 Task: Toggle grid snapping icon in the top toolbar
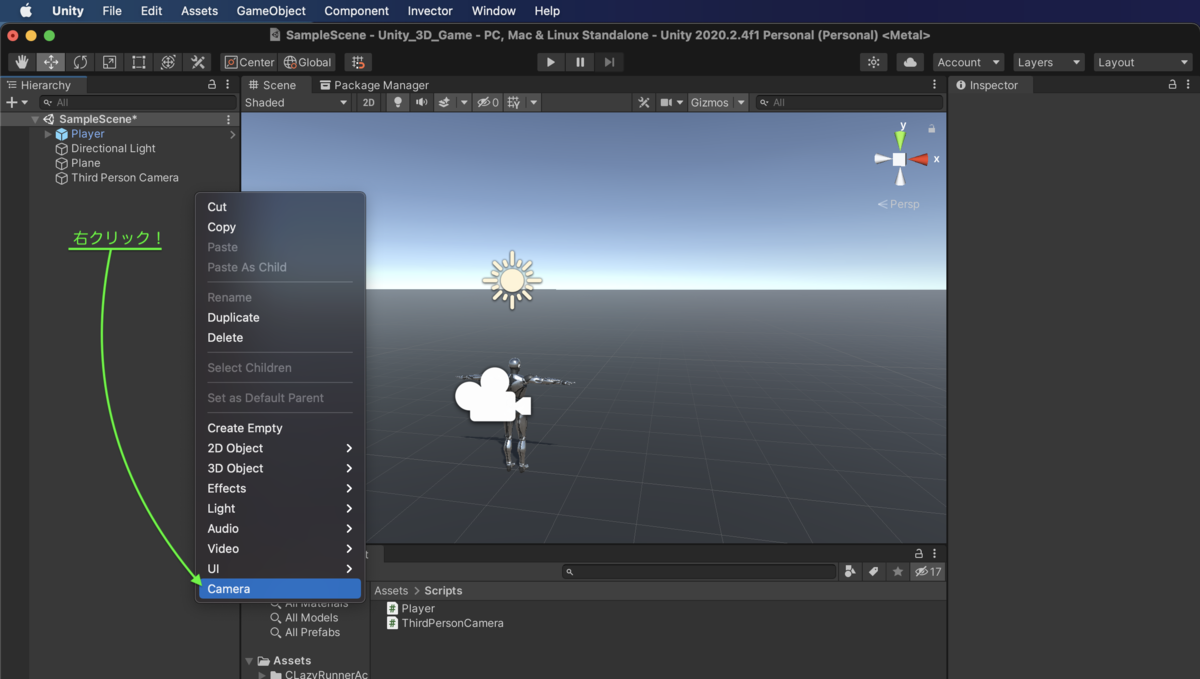[358, 62]
